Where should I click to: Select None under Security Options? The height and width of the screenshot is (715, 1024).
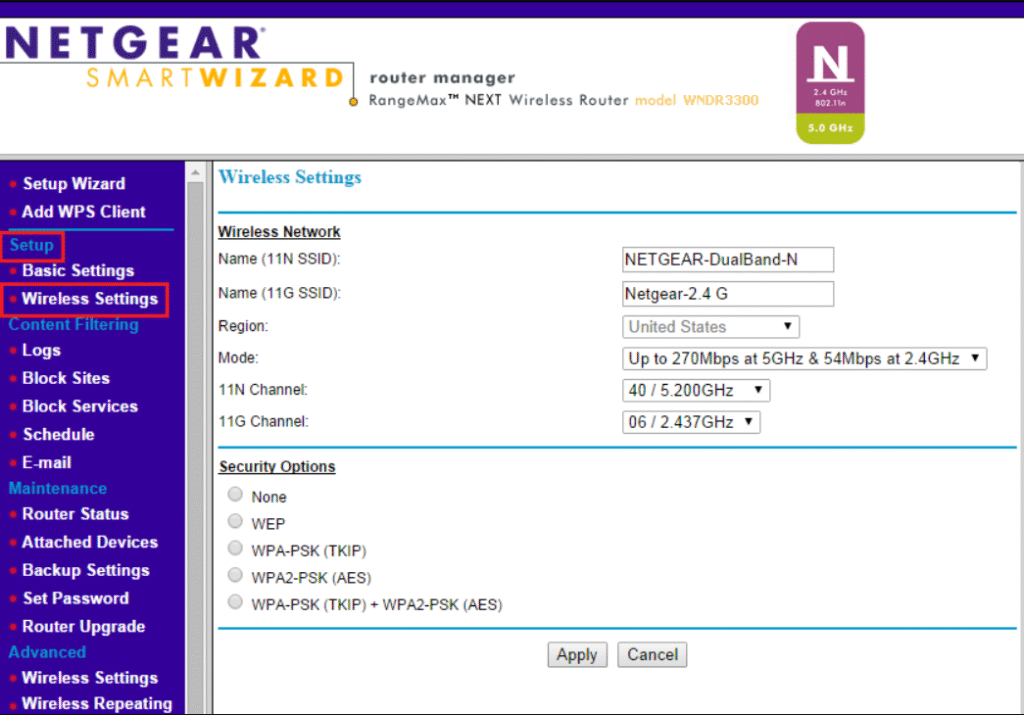click(x=235, y=493)
